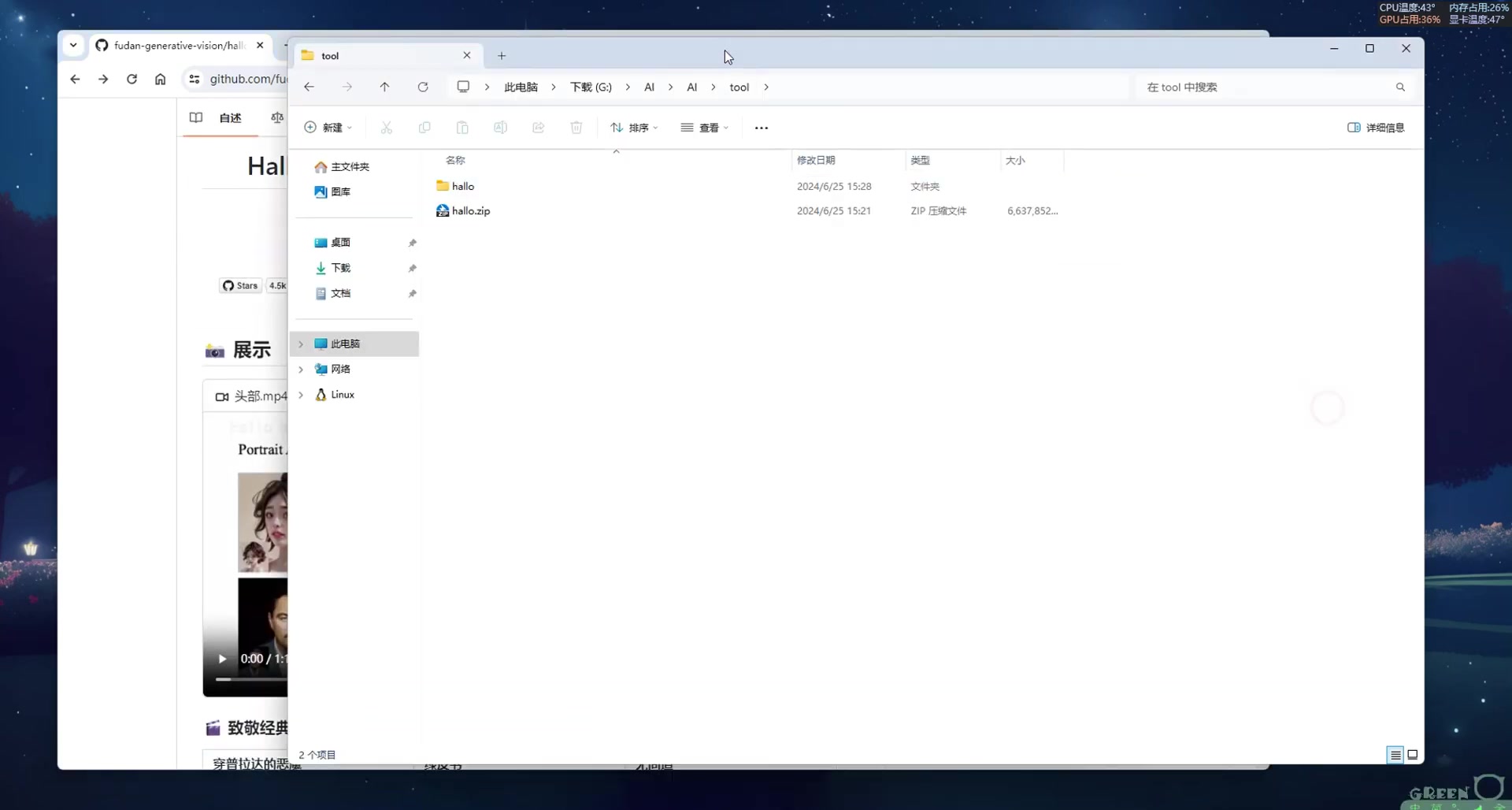Open the New item menu
This screenshot has width=1512, height=810.
(x=328, y=128)
